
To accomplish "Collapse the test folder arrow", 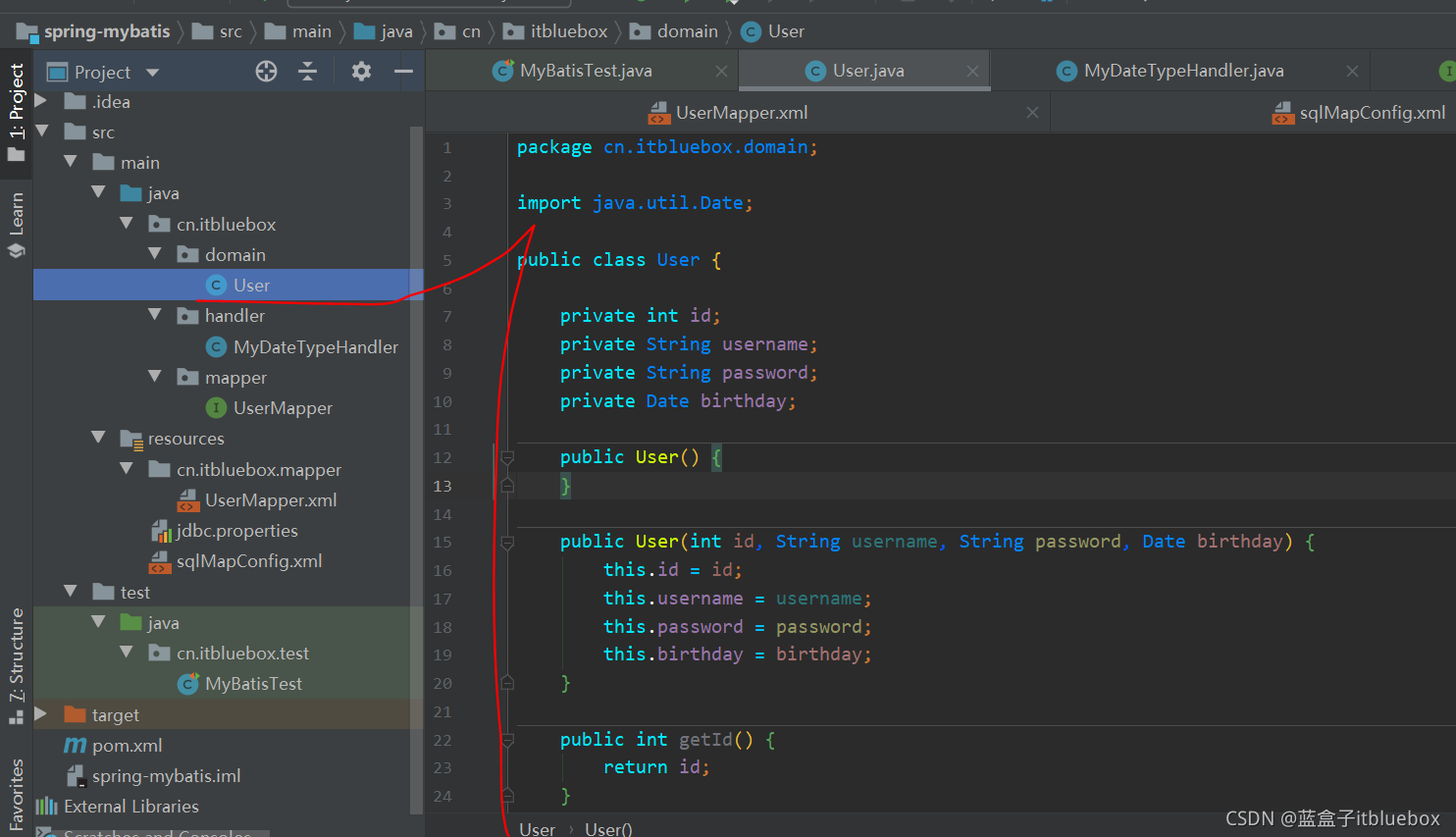I will coord(70,592).
